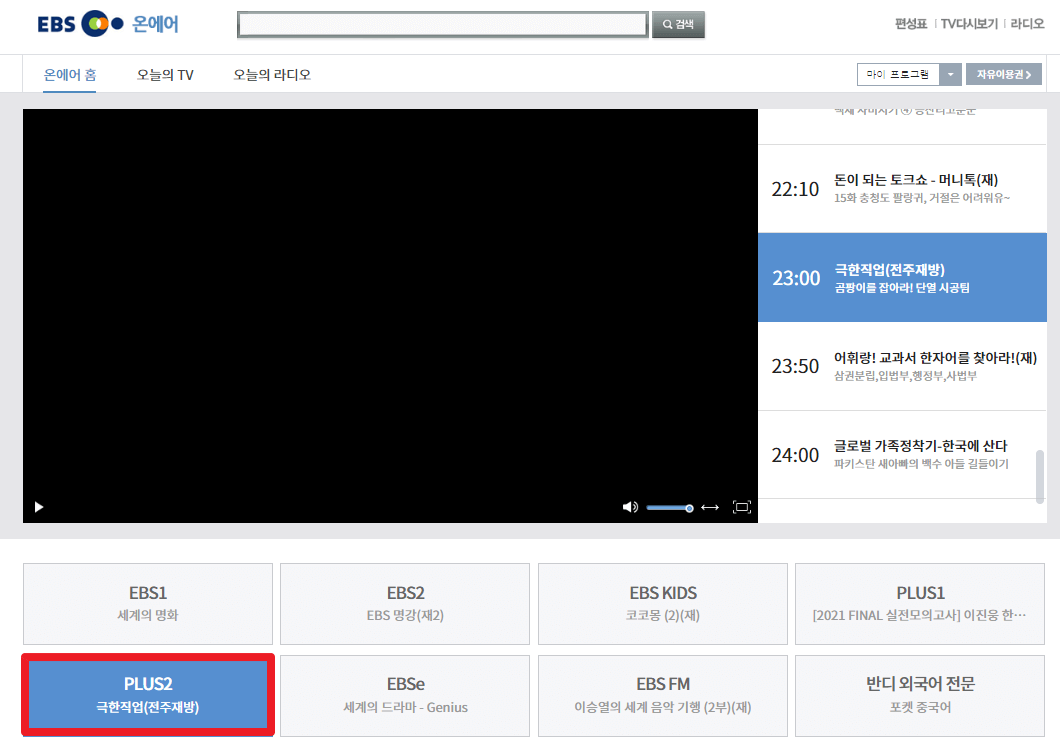Image resolution: width=1060 pixels, height=748 pixels.
Task: Focus the search input field
Action: [443, 24]
